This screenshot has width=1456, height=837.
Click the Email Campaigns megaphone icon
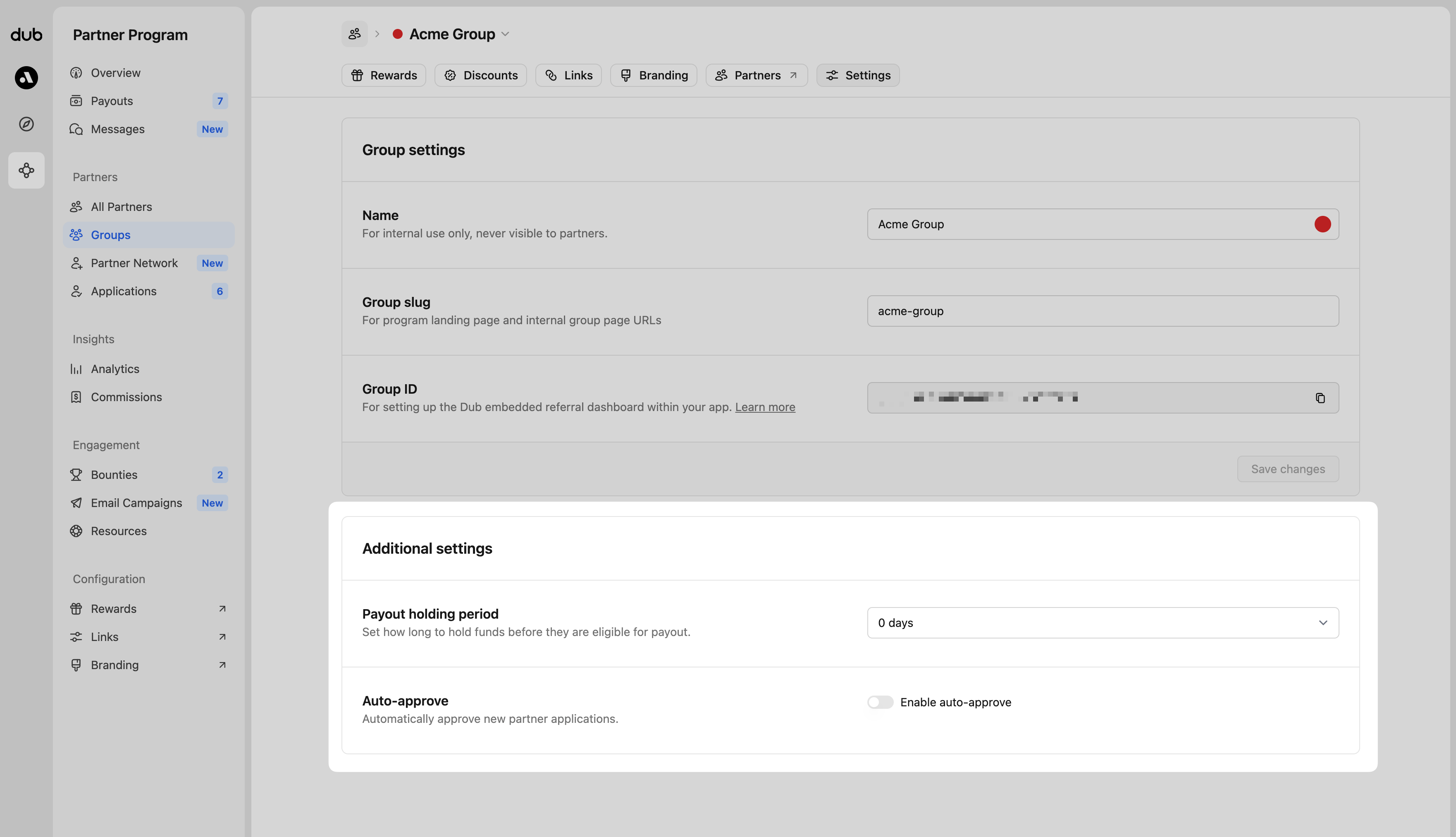[x=77, y=502]
